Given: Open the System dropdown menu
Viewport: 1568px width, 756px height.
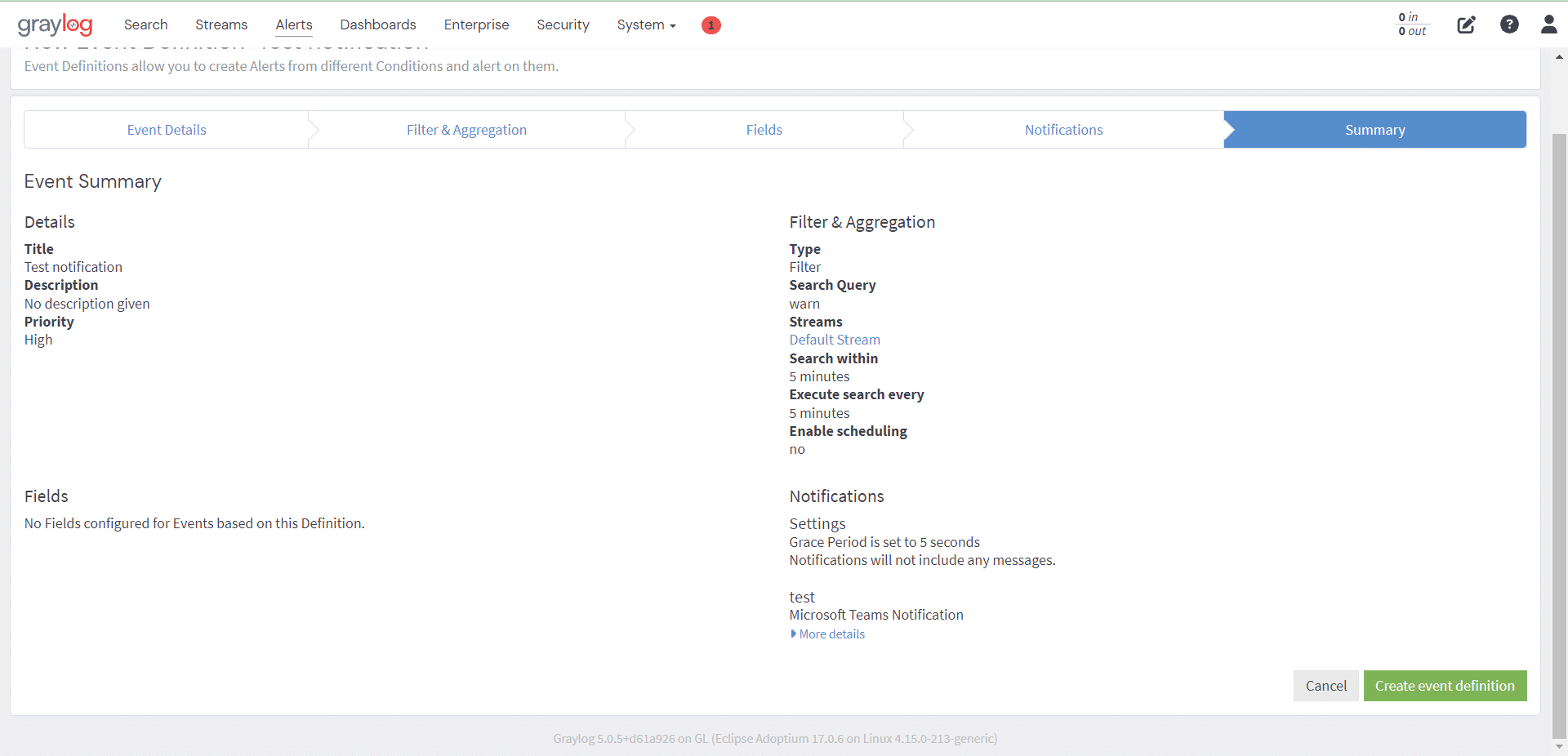Looking at the screenshot, I should coord(645,24).
